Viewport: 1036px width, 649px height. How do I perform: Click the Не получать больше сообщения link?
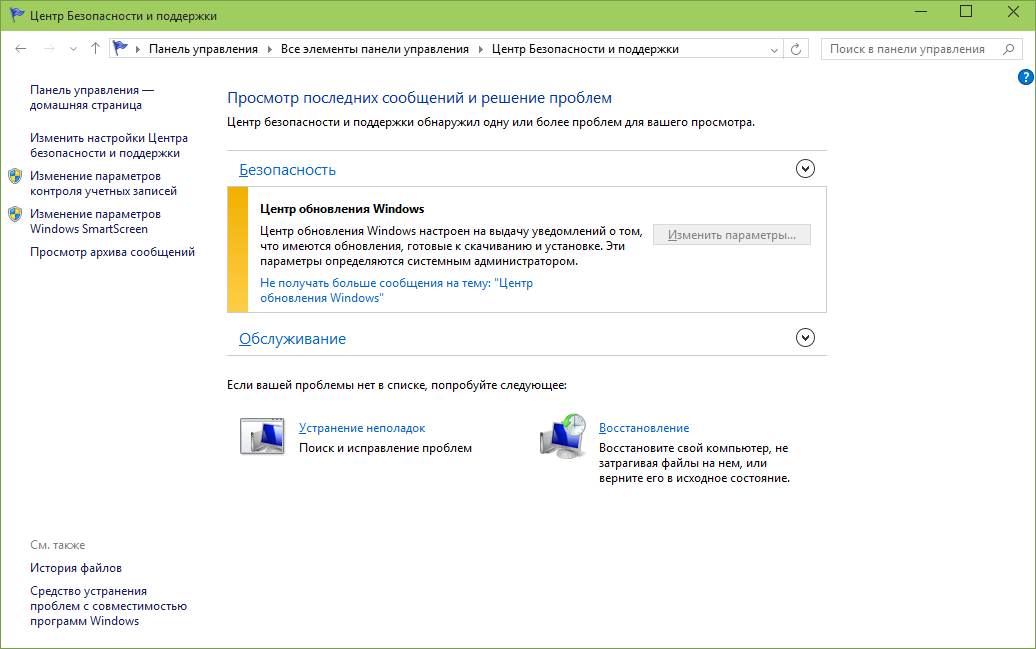396,290
